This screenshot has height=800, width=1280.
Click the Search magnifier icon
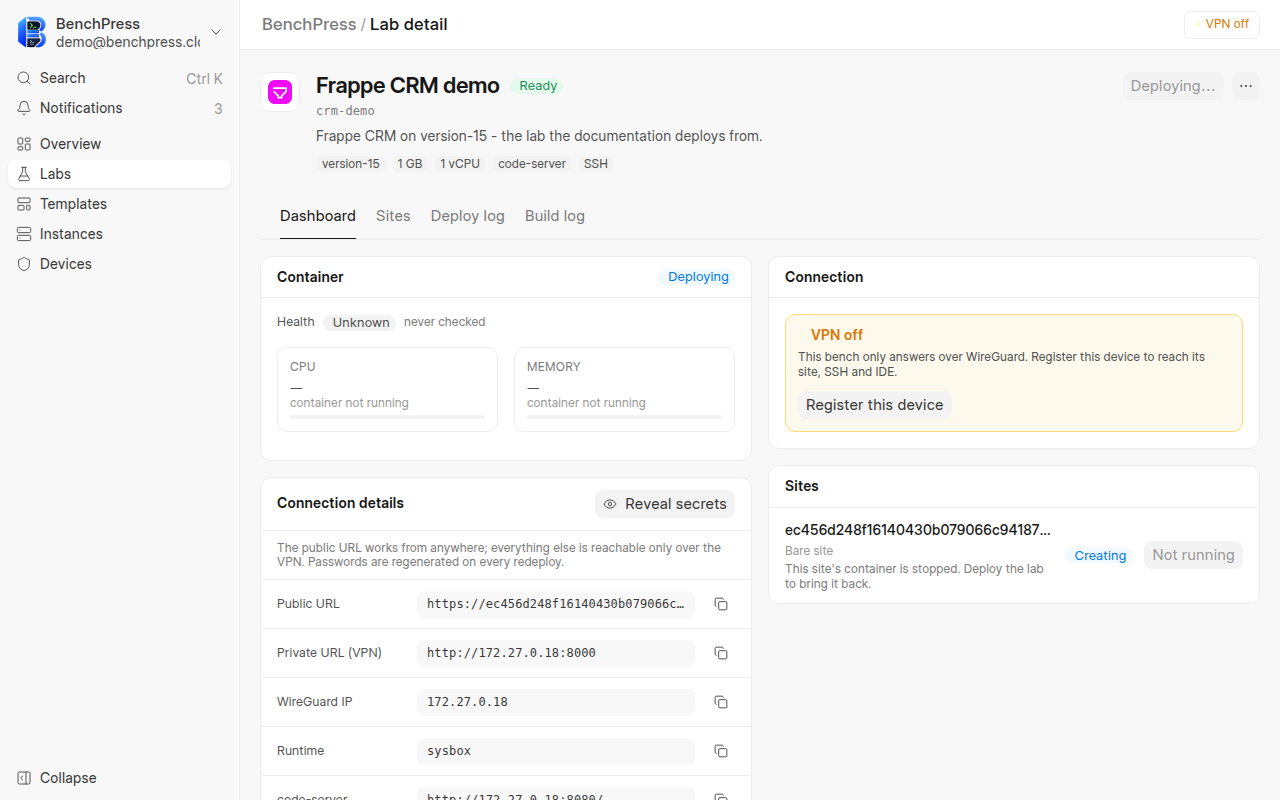coord(25,78)
